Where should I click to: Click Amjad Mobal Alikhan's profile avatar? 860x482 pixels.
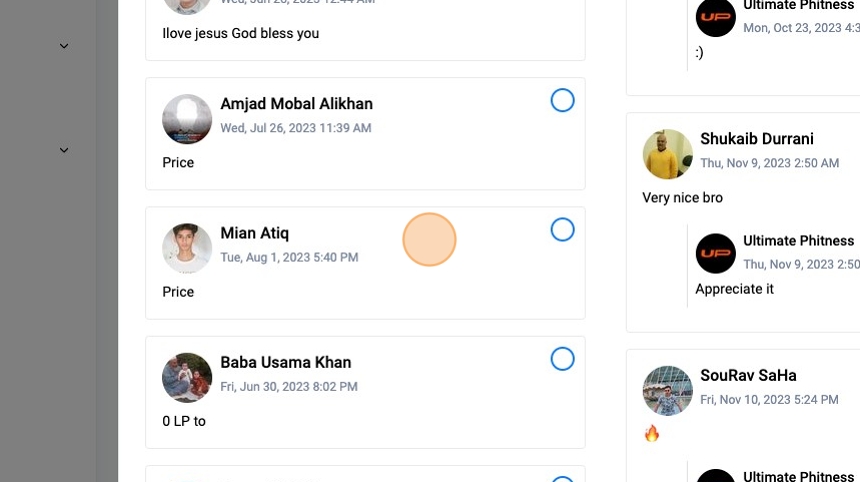(x=187, y=119)
